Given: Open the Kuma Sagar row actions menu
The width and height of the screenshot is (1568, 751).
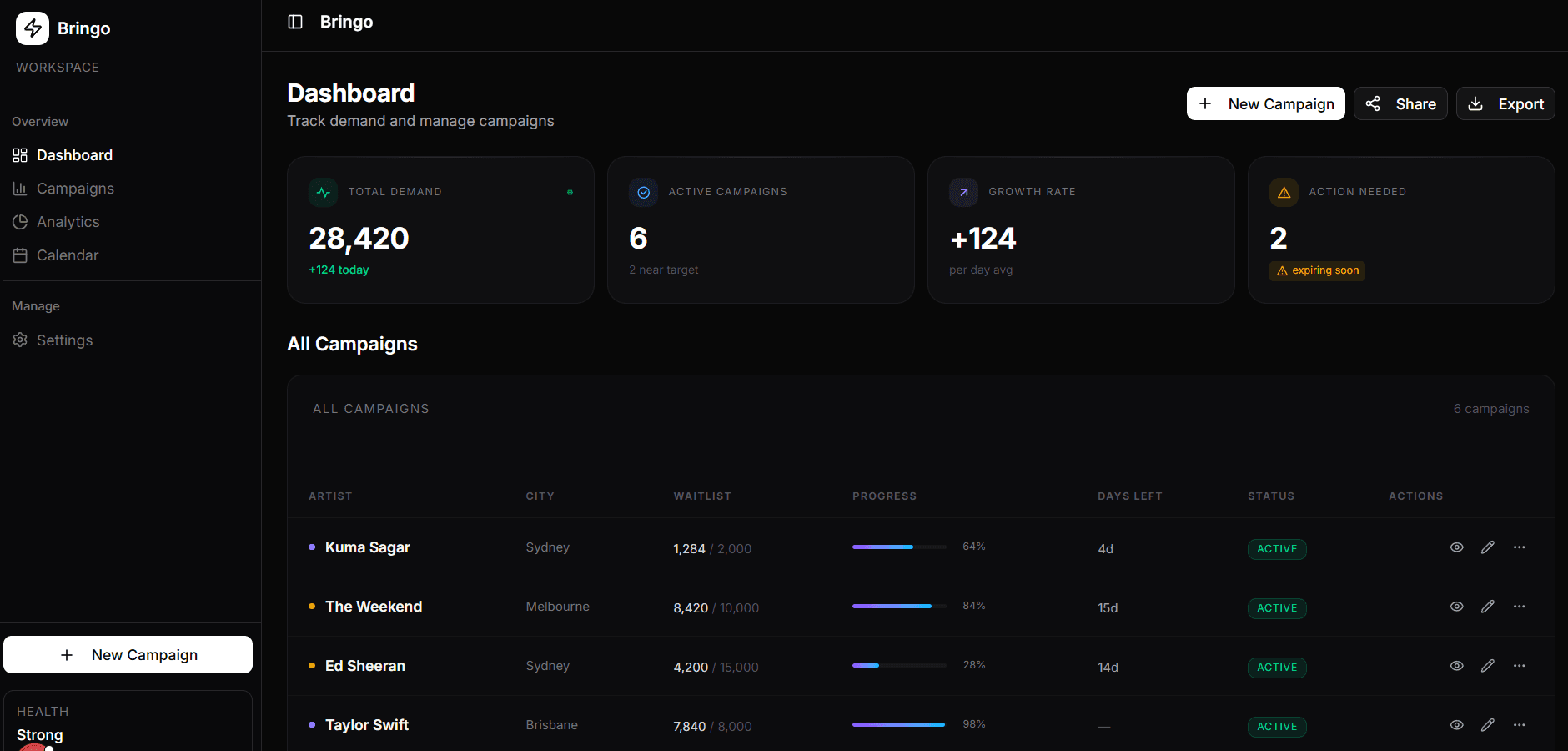Looking at the screenshot, I should pos(1520,548).
